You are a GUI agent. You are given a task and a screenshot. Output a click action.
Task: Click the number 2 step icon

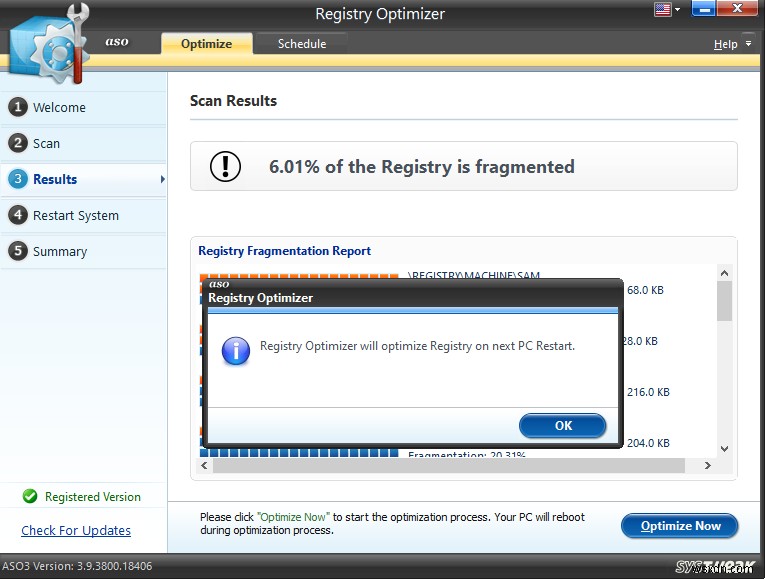18,143
